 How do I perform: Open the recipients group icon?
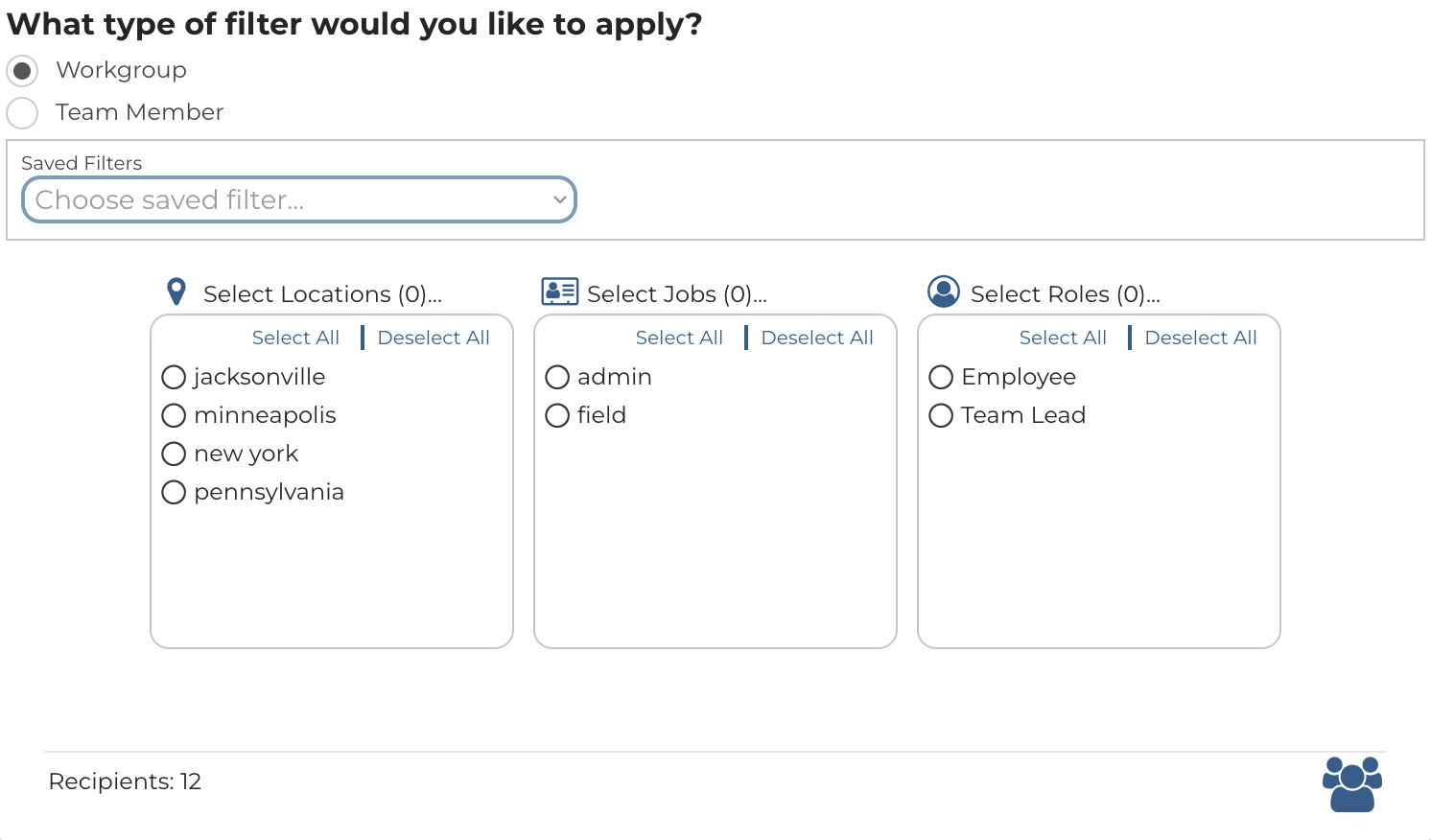[x=1352, y=783]
